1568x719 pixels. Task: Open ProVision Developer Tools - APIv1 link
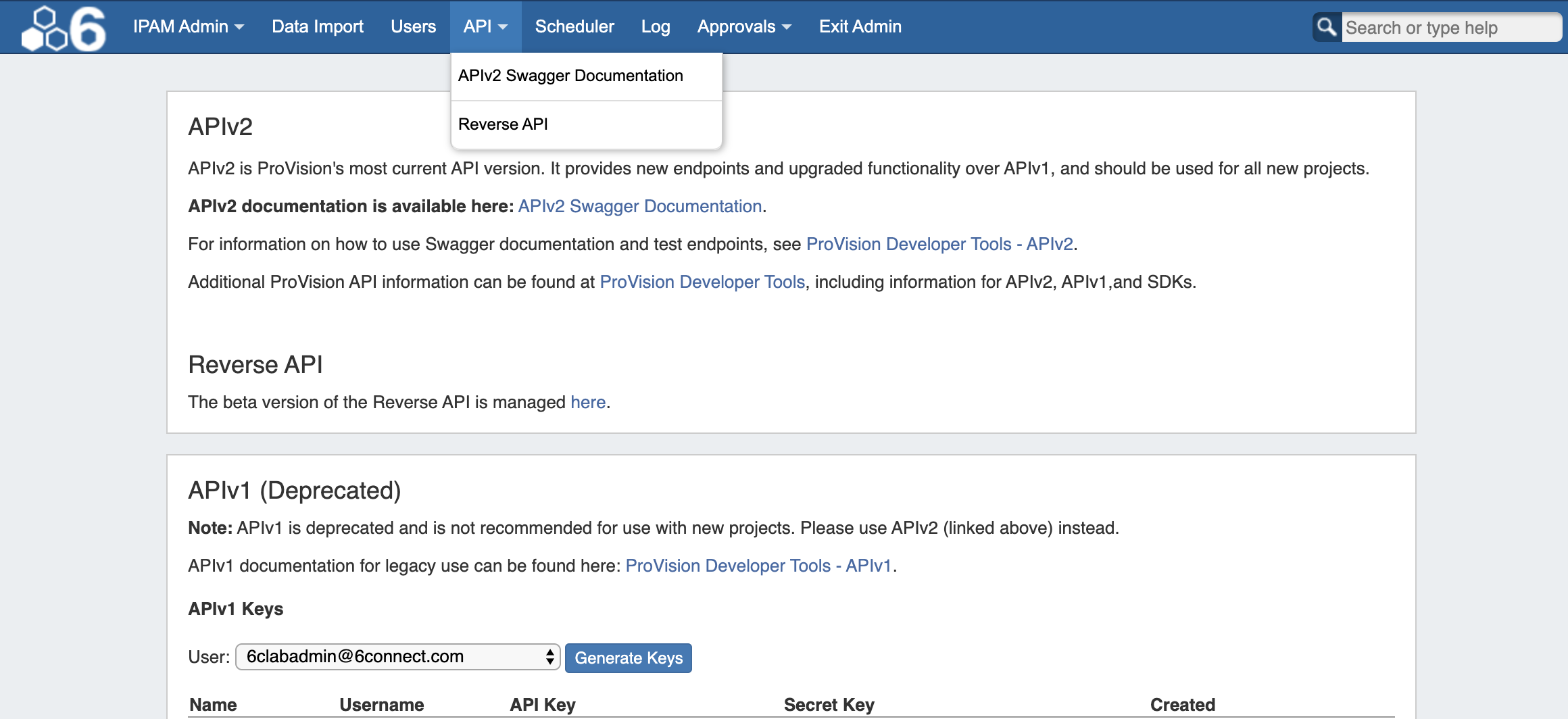coord(758,566)
